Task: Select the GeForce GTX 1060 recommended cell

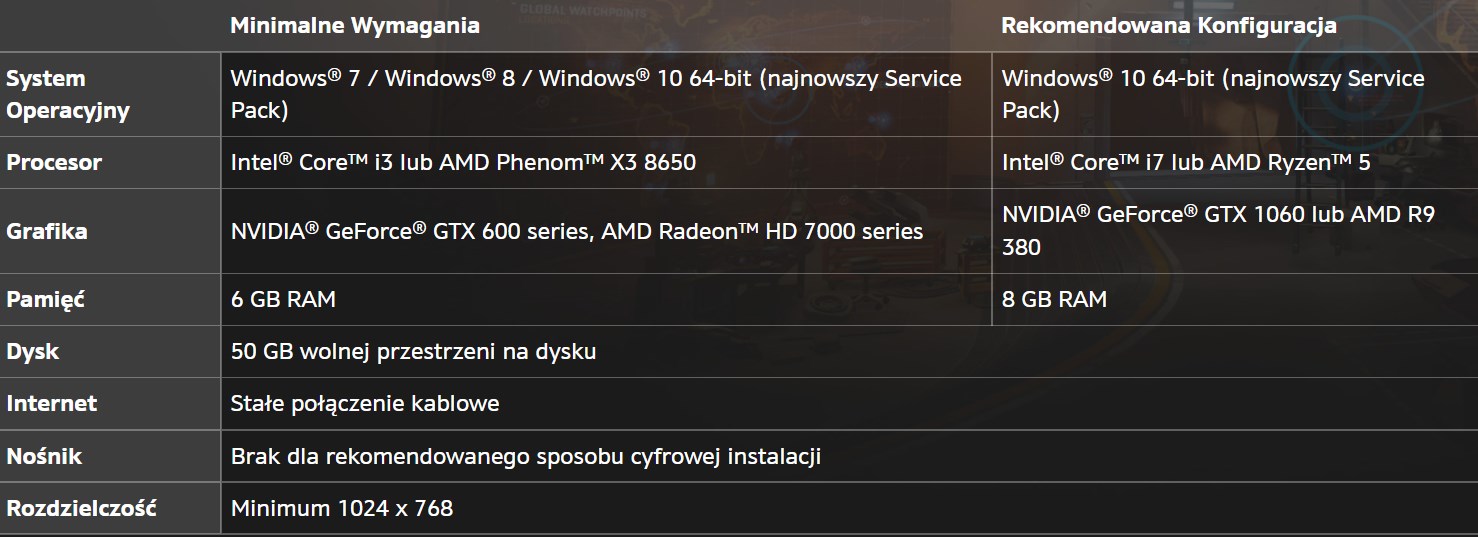Action: coord(1218,231)
